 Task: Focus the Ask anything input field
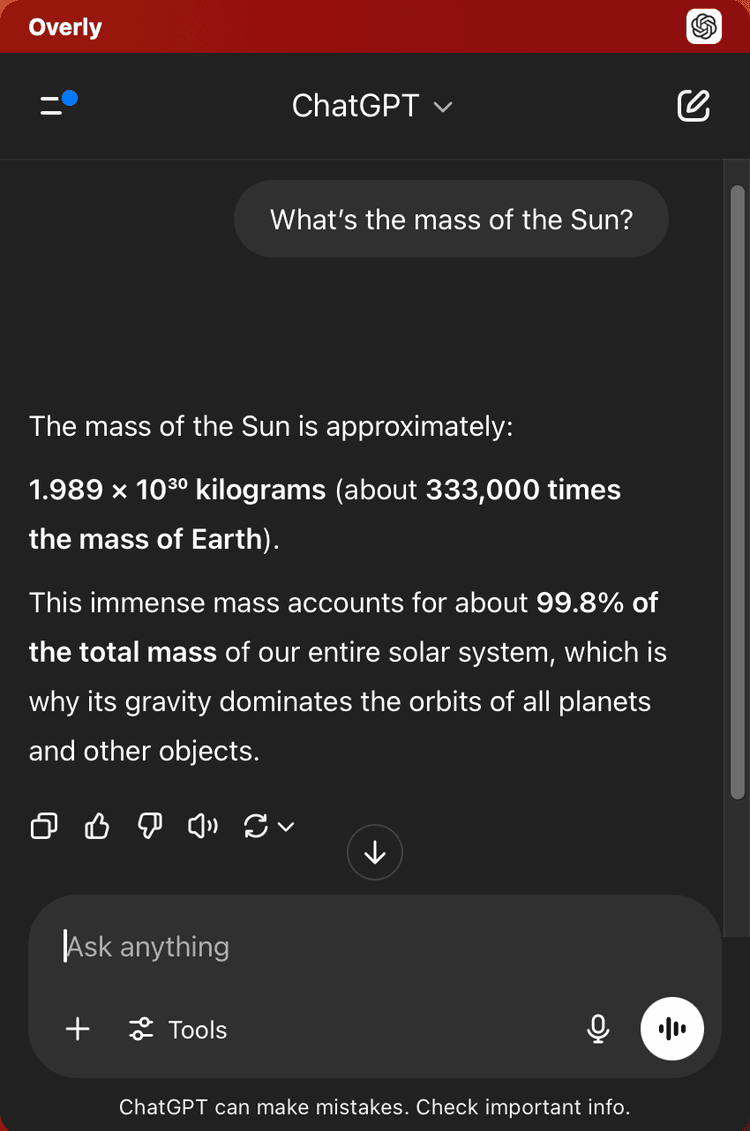pos(375,946)
